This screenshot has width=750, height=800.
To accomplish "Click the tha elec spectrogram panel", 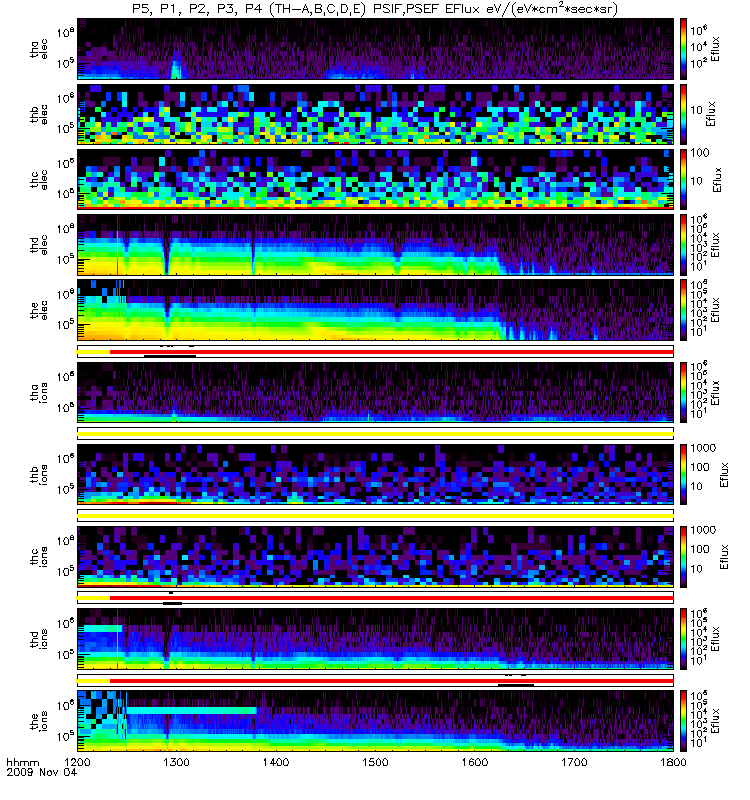I will coord(376,49).
